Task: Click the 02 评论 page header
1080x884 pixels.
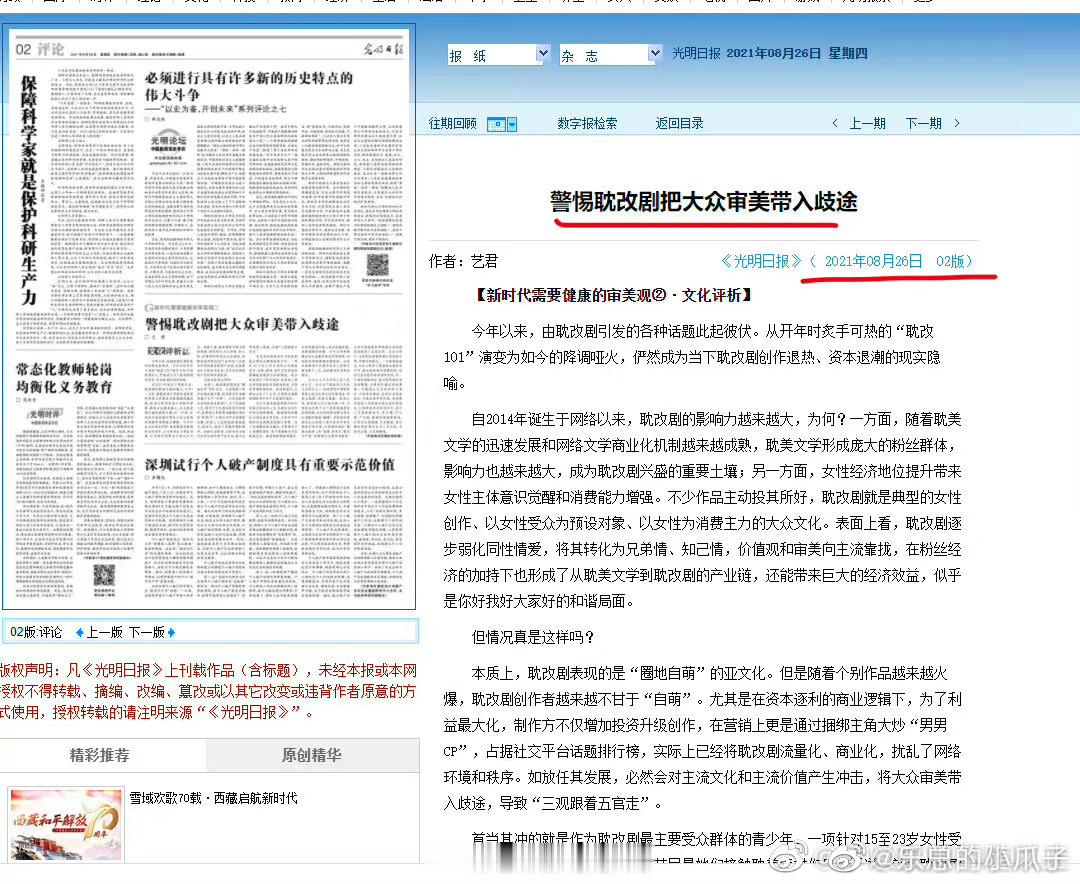Action: pyautogui.click(x=40, y=49)
